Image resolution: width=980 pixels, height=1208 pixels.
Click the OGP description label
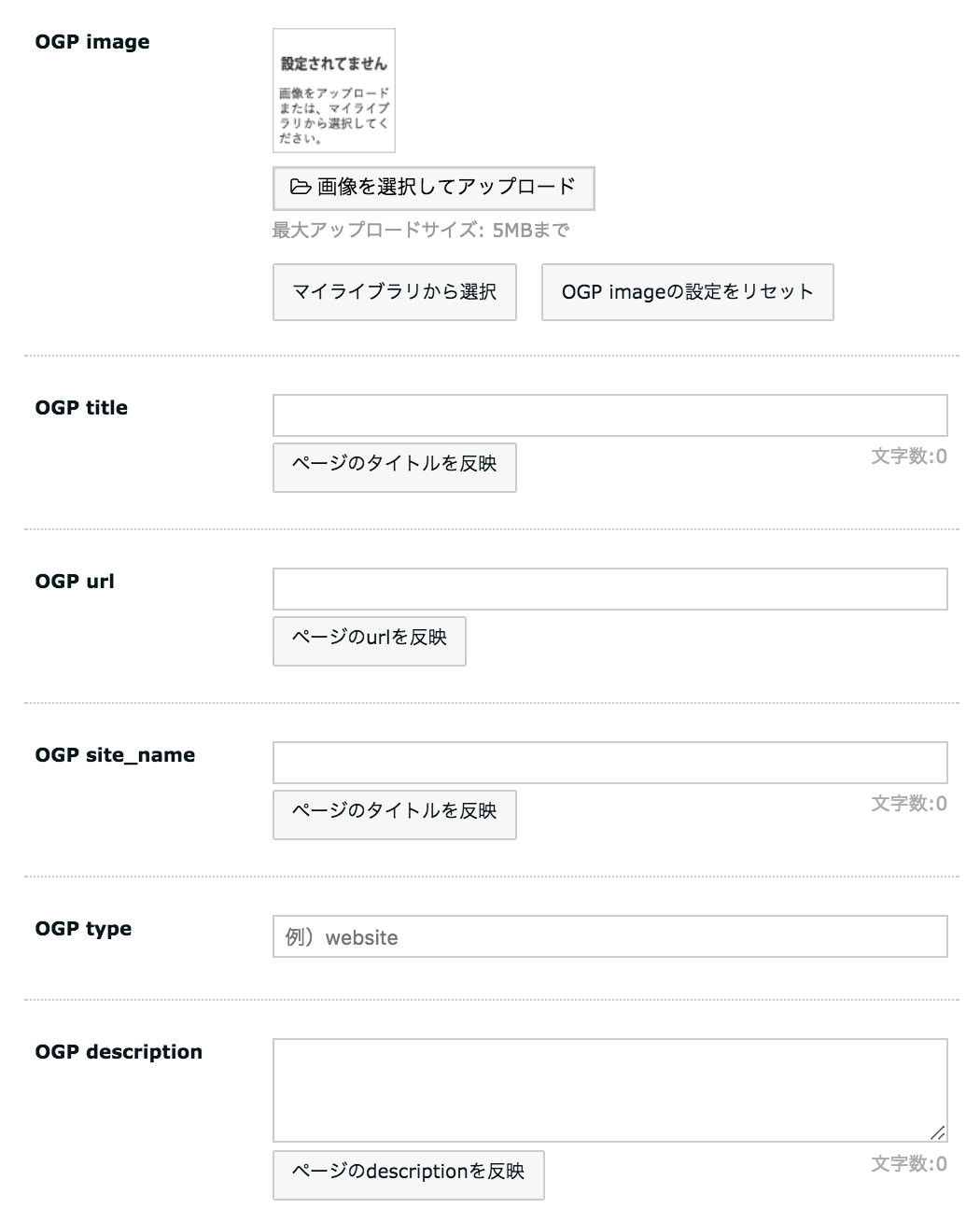(119, 1052)
